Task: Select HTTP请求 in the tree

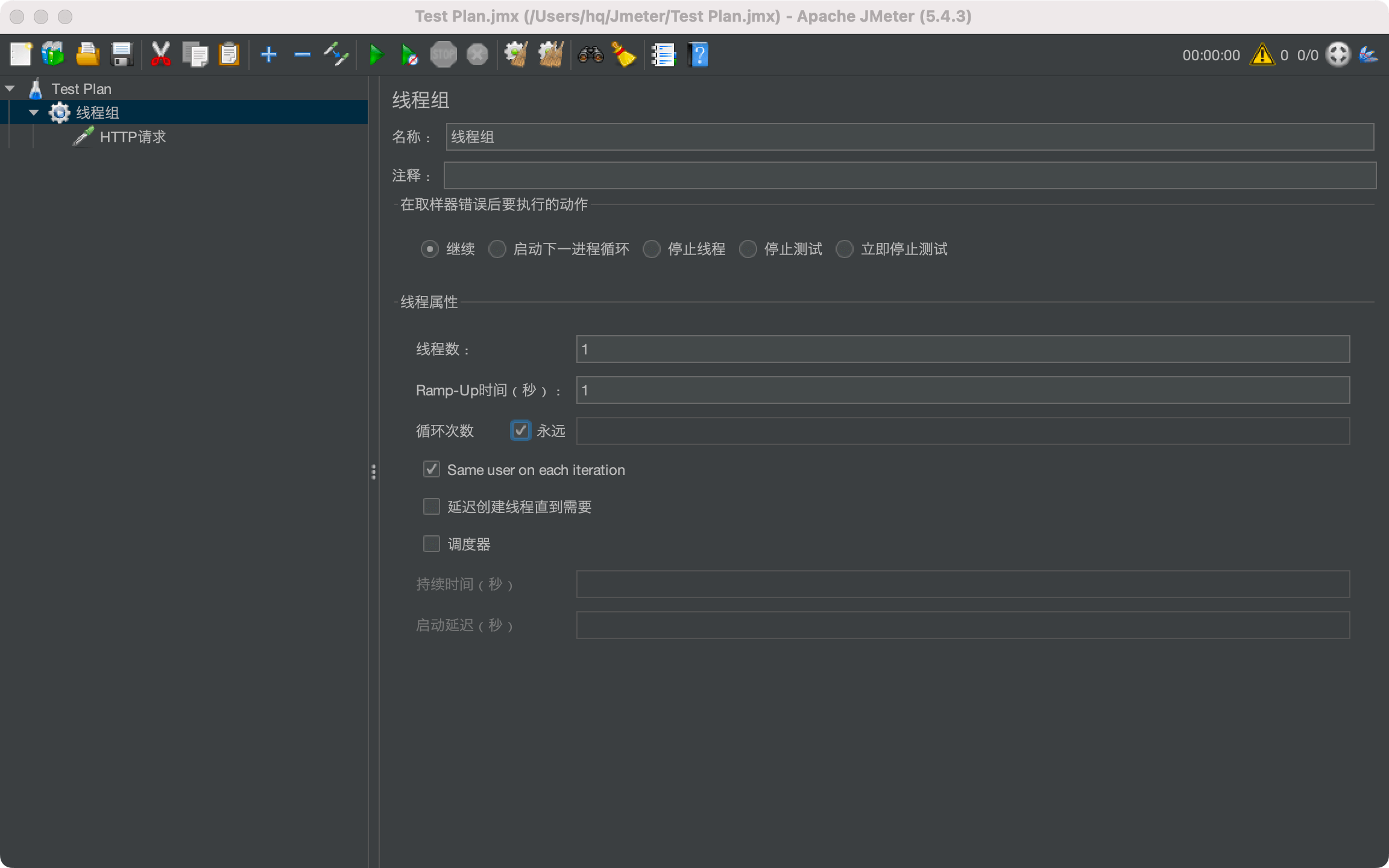Action: click(x=133, y=137)
